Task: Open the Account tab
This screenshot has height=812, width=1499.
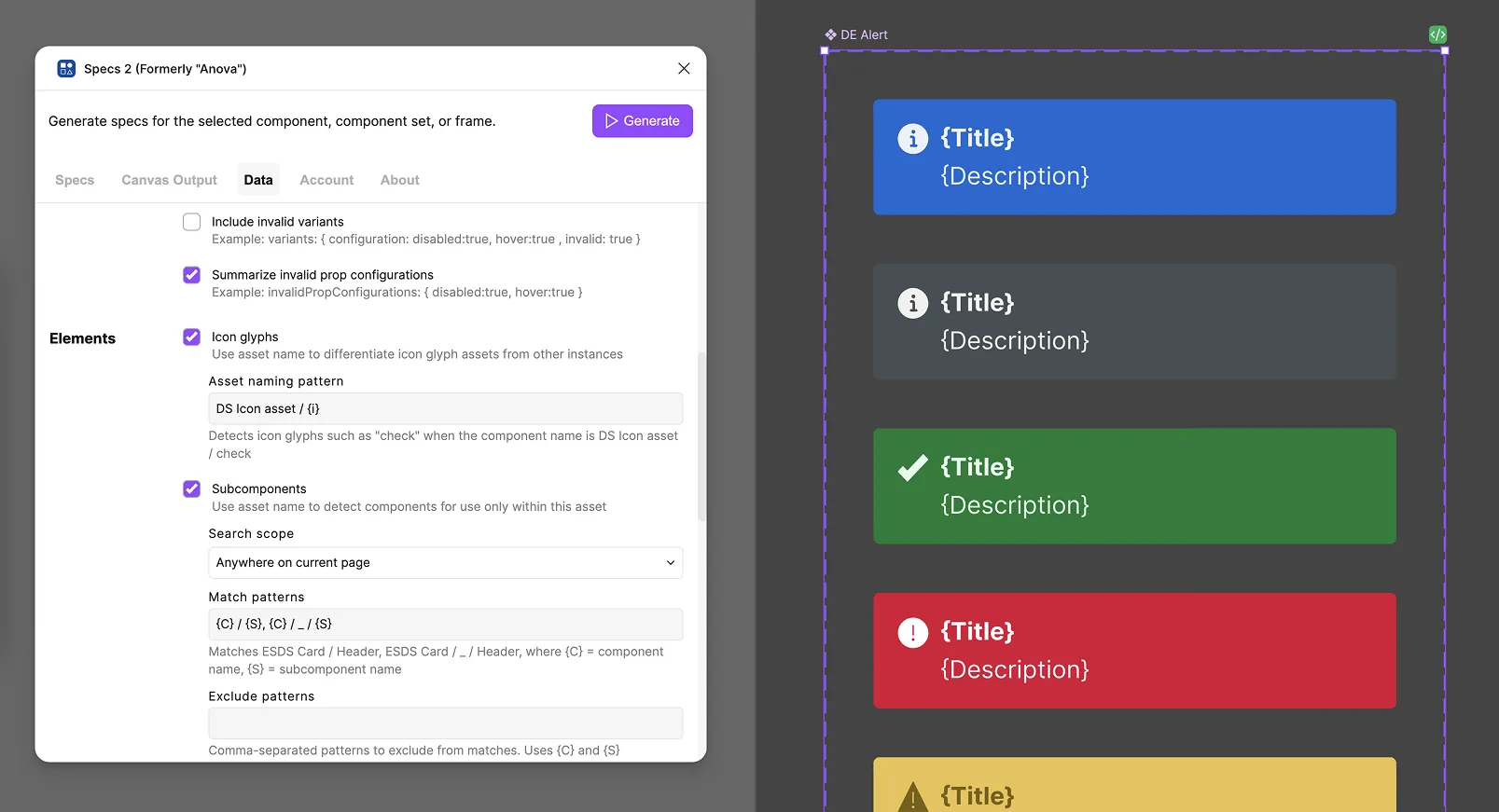Action: (x=326, y=180)
